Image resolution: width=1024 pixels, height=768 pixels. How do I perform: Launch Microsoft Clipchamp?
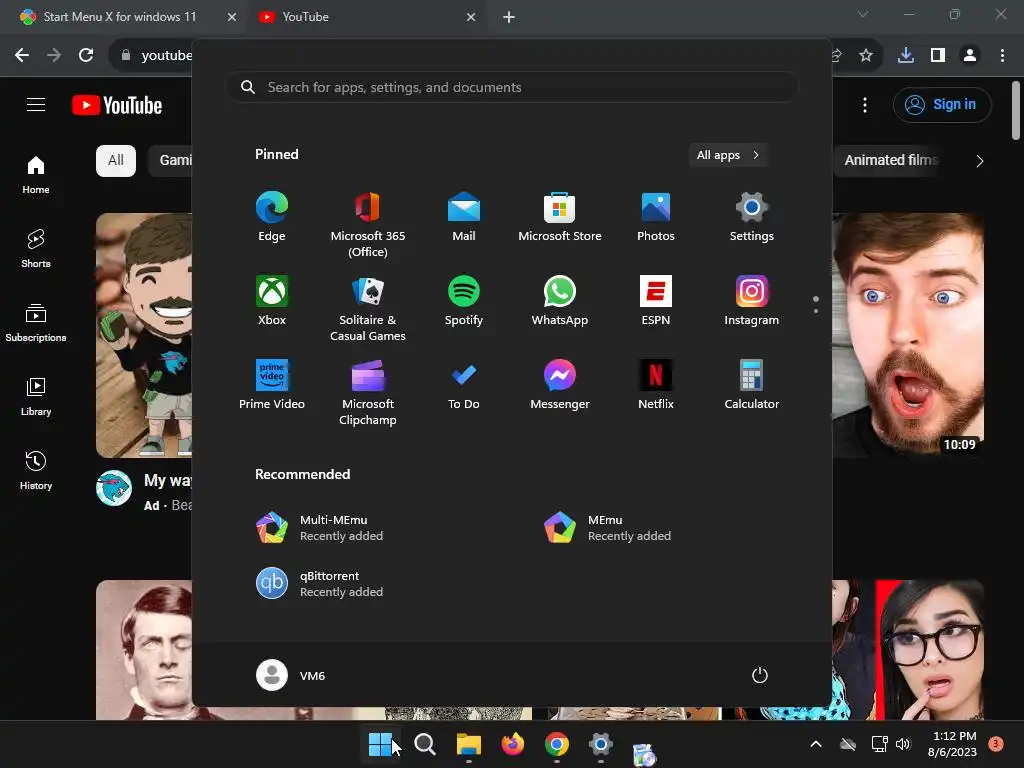368,392
